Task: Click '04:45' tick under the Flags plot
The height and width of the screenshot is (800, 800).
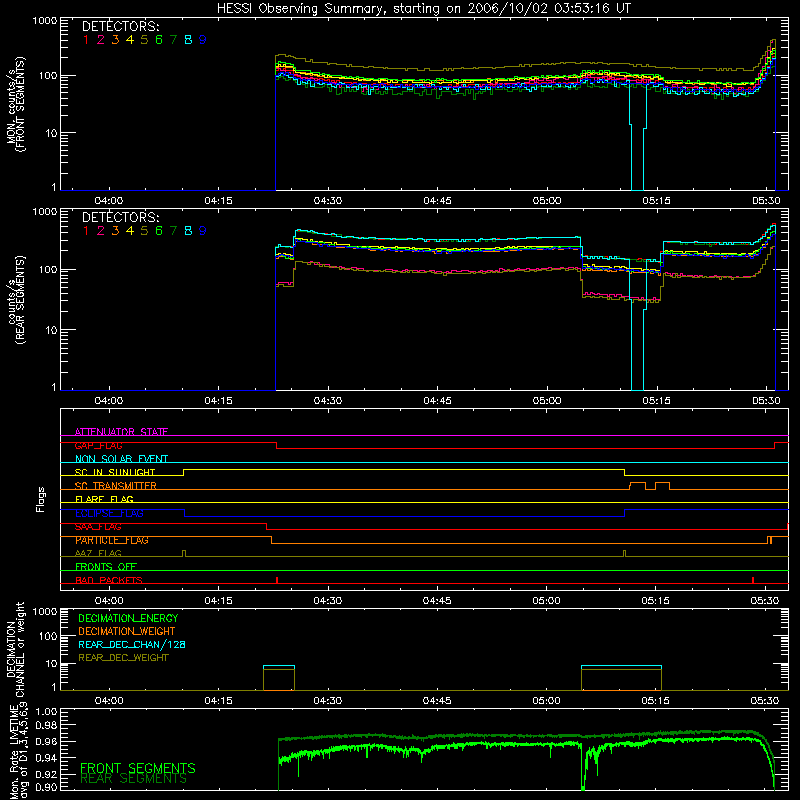Action: 437,601
